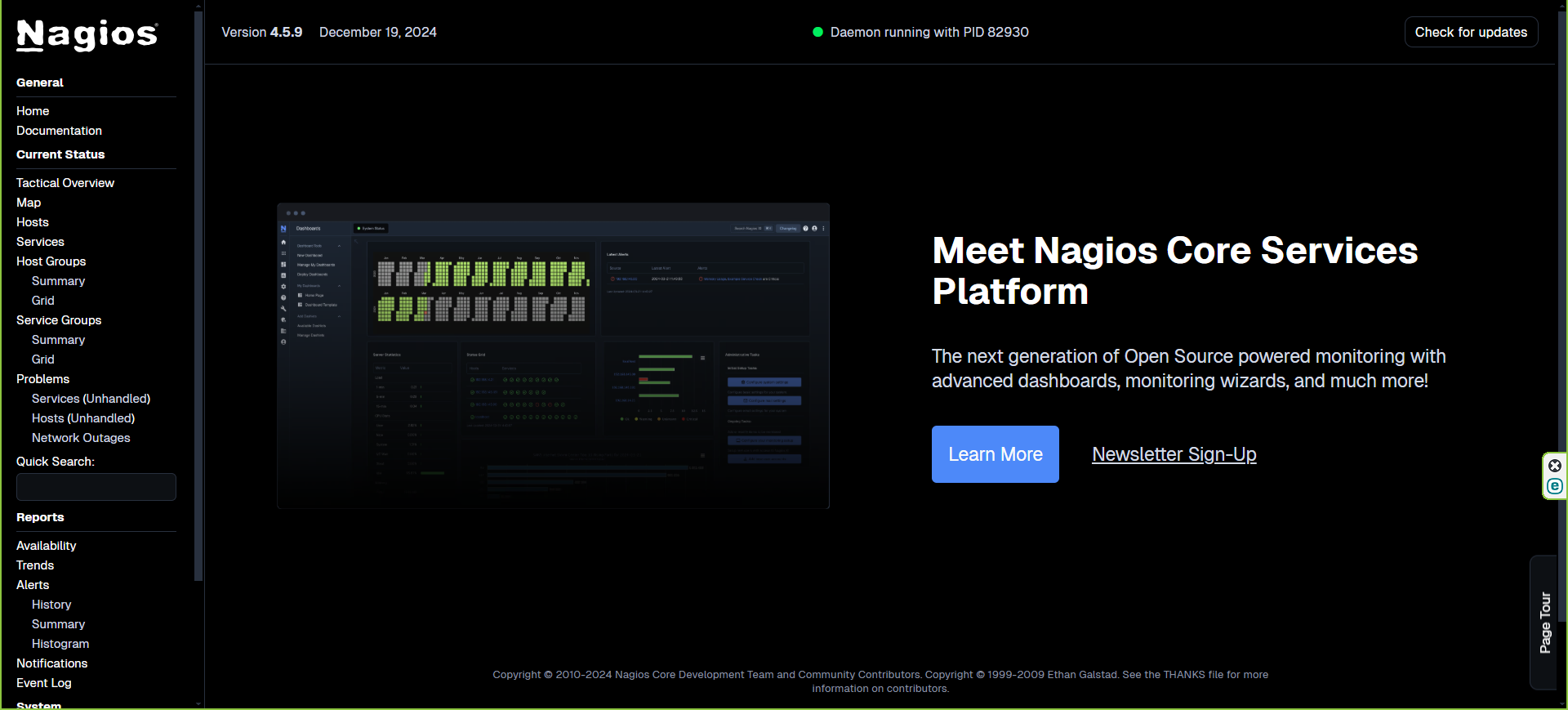Open Grid under Host Groups
Image resolution: width=1568 pixels, height=710 pixels.
pos(43,301)
